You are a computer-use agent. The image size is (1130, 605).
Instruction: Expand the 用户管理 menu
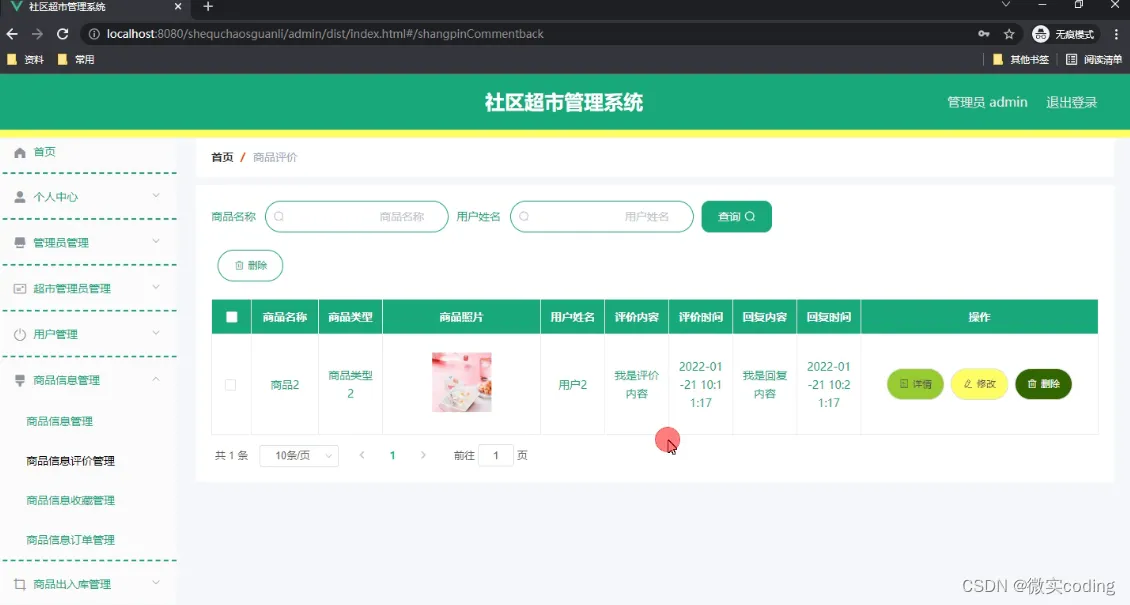(89, 334)
